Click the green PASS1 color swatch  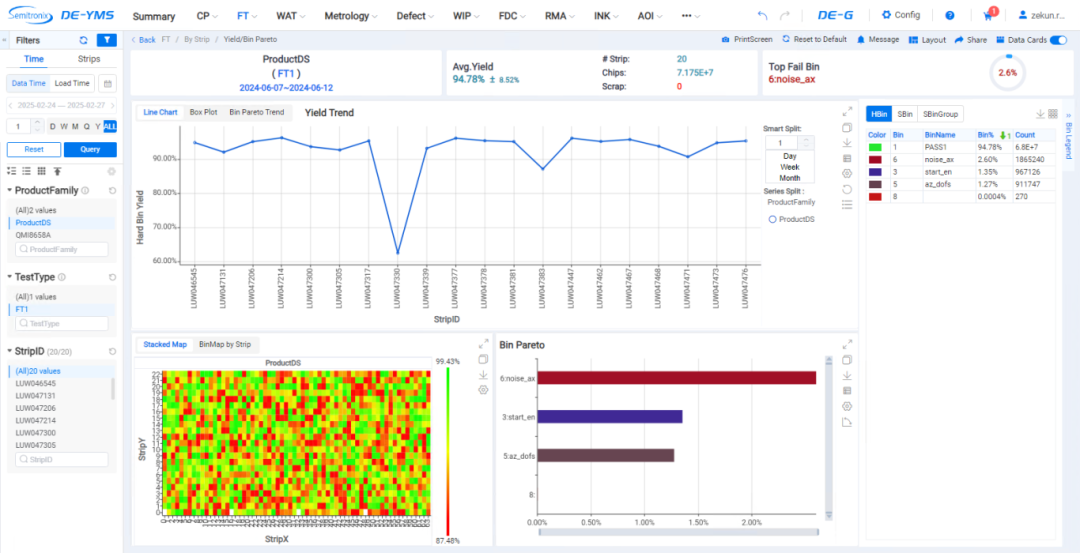click(x=876, y=147)
